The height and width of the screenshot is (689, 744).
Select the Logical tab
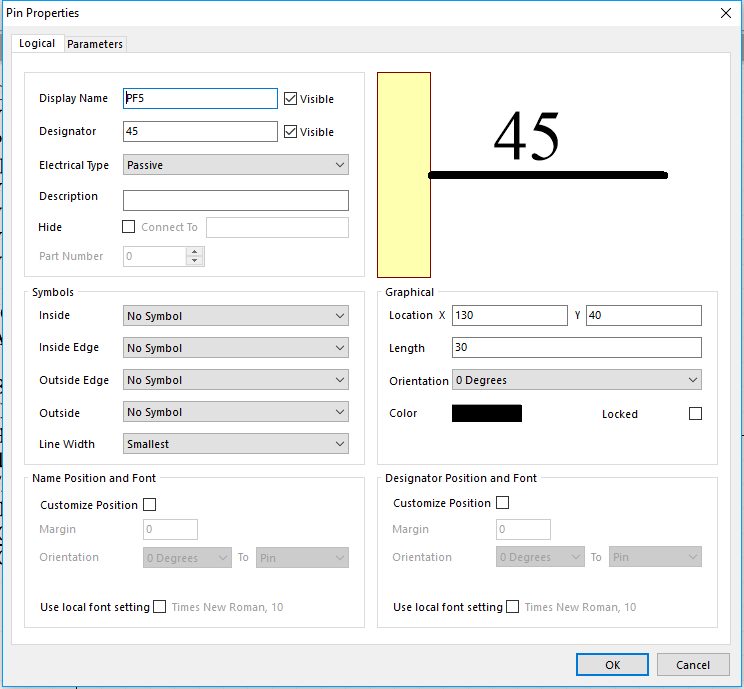click(37, 44)
